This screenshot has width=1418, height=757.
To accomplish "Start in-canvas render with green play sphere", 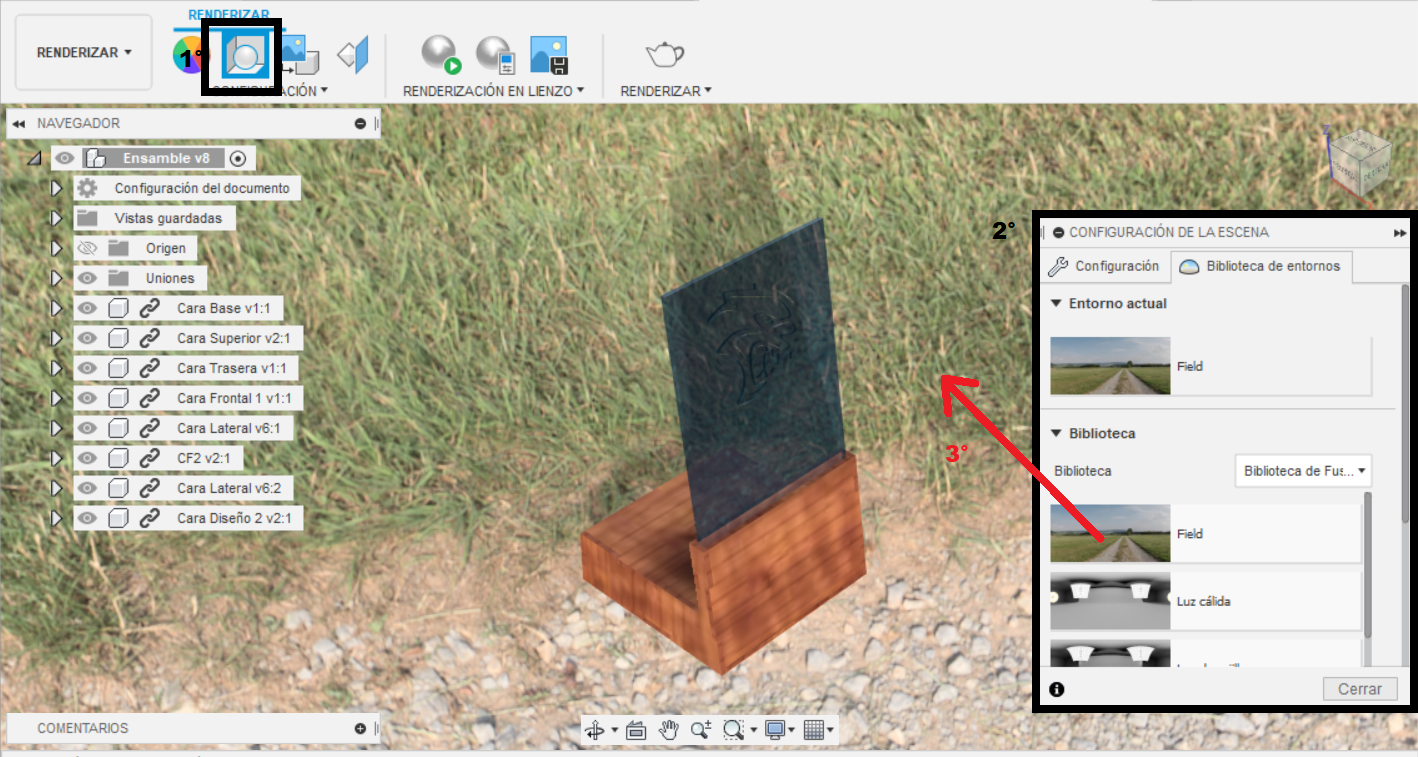I will (440, 55).
